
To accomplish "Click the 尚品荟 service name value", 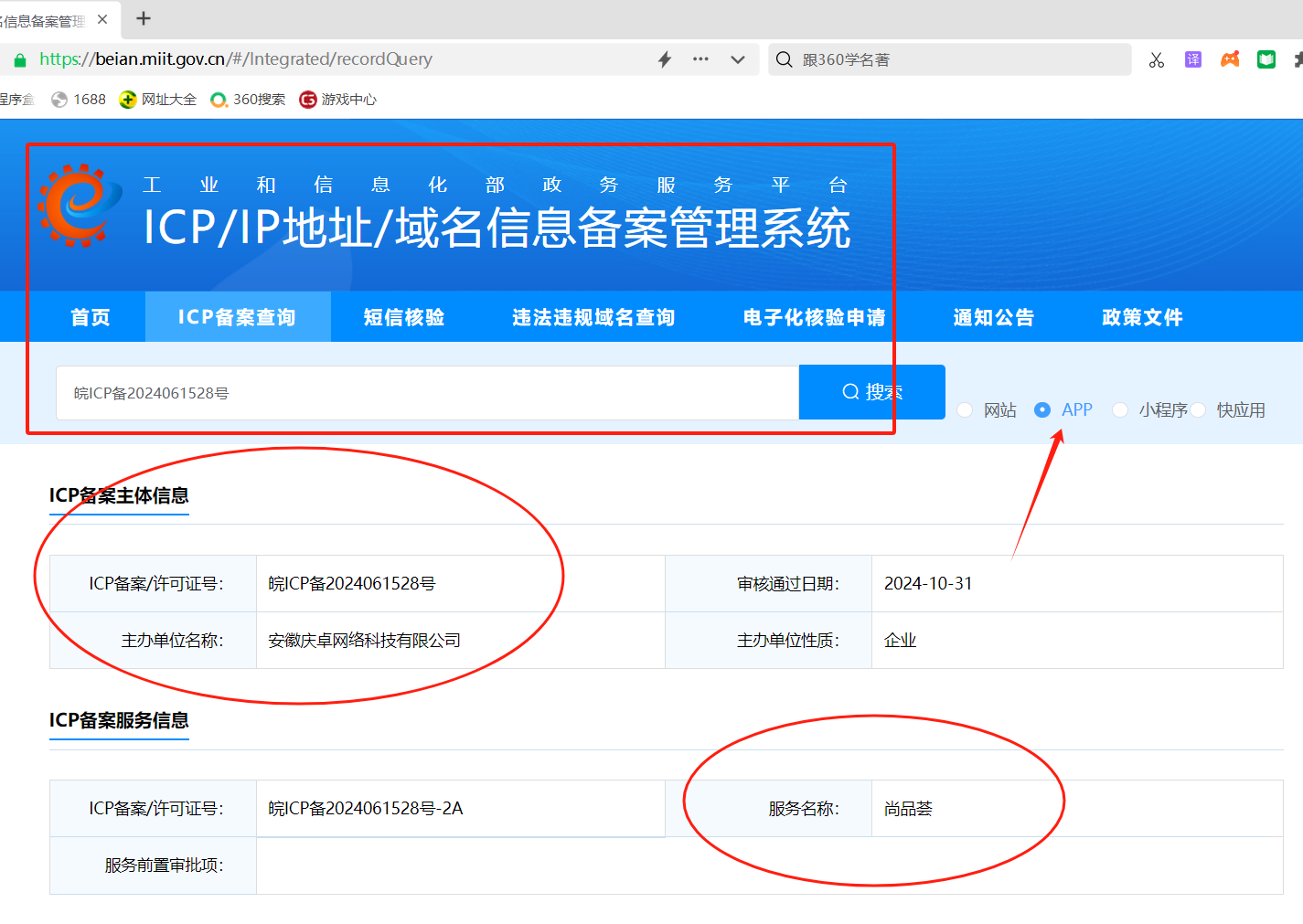I will (908, 809).
